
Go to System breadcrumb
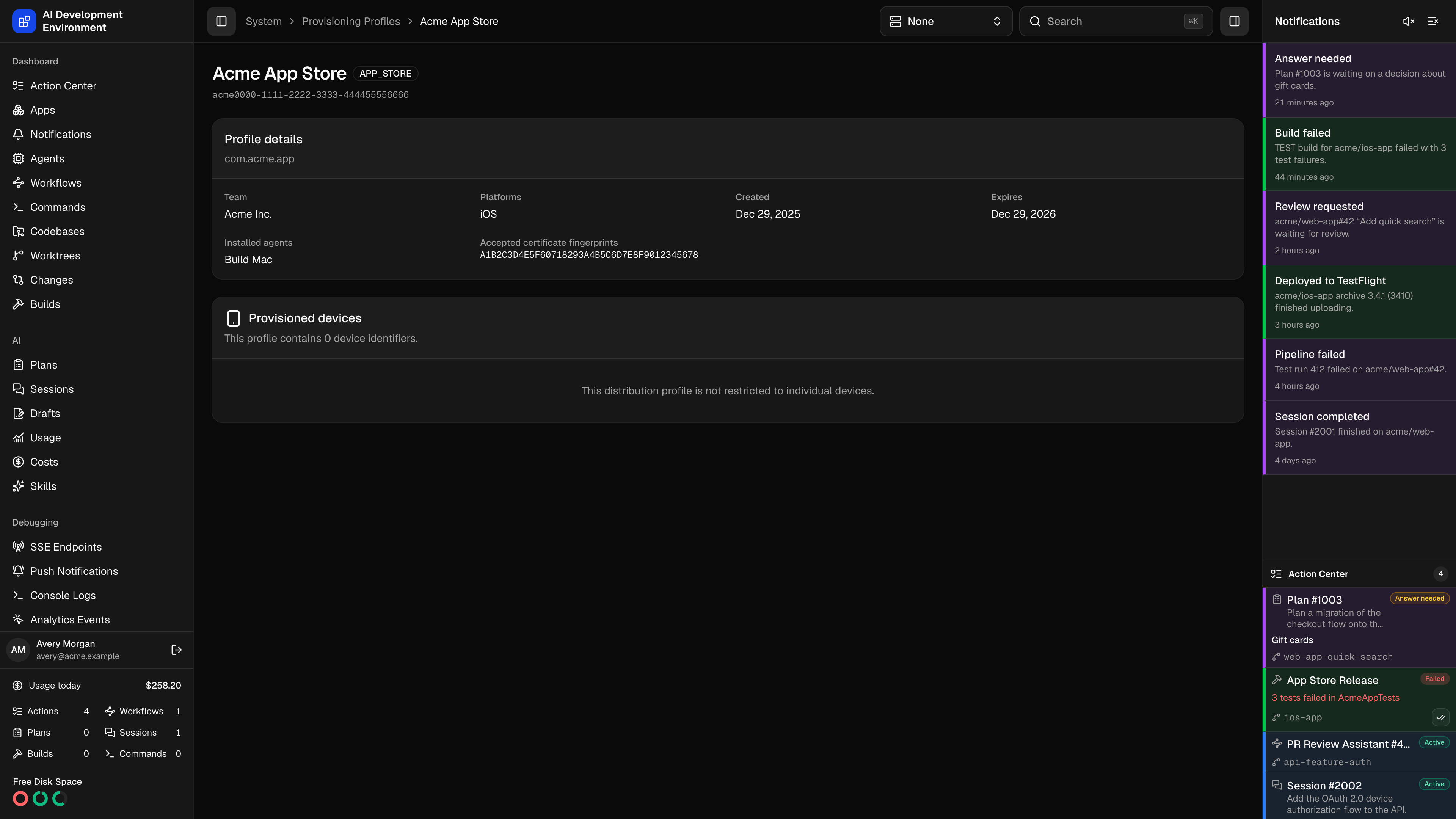[x=264, y=22]
